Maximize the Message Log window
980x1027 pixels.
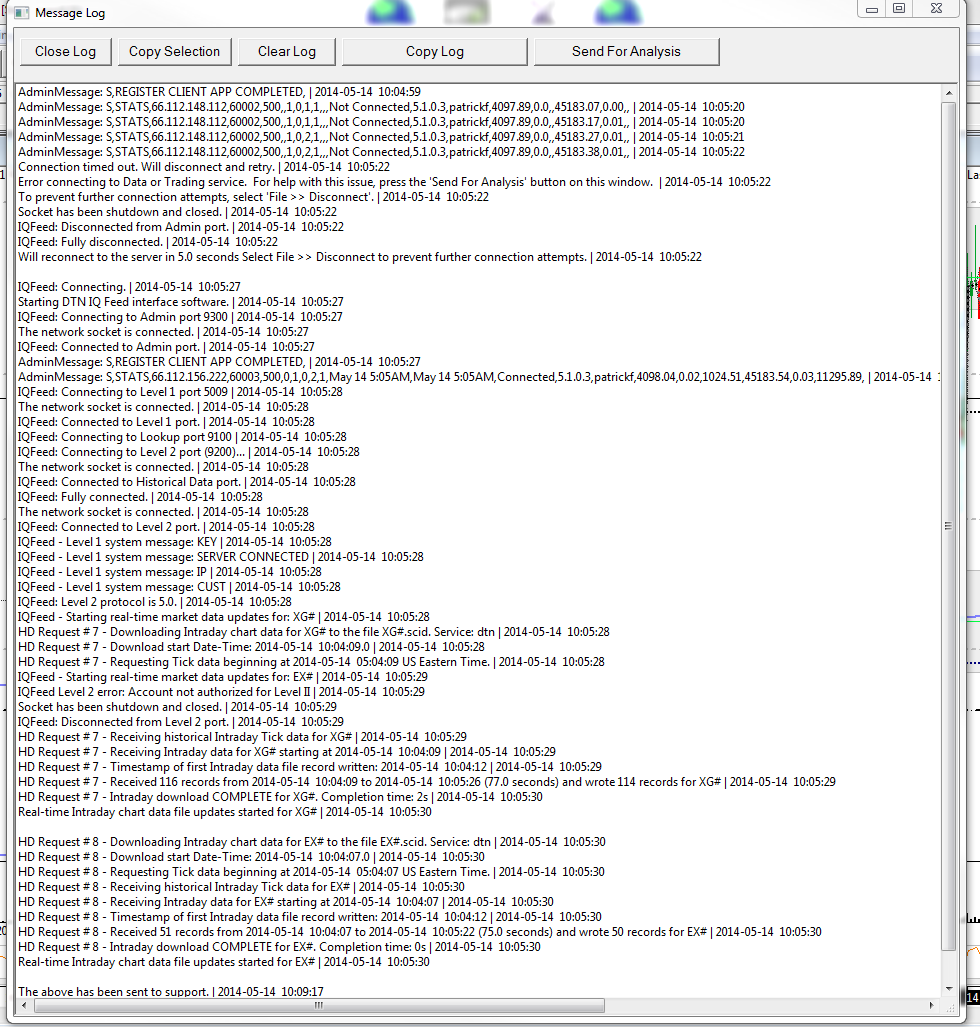point(899,9)
